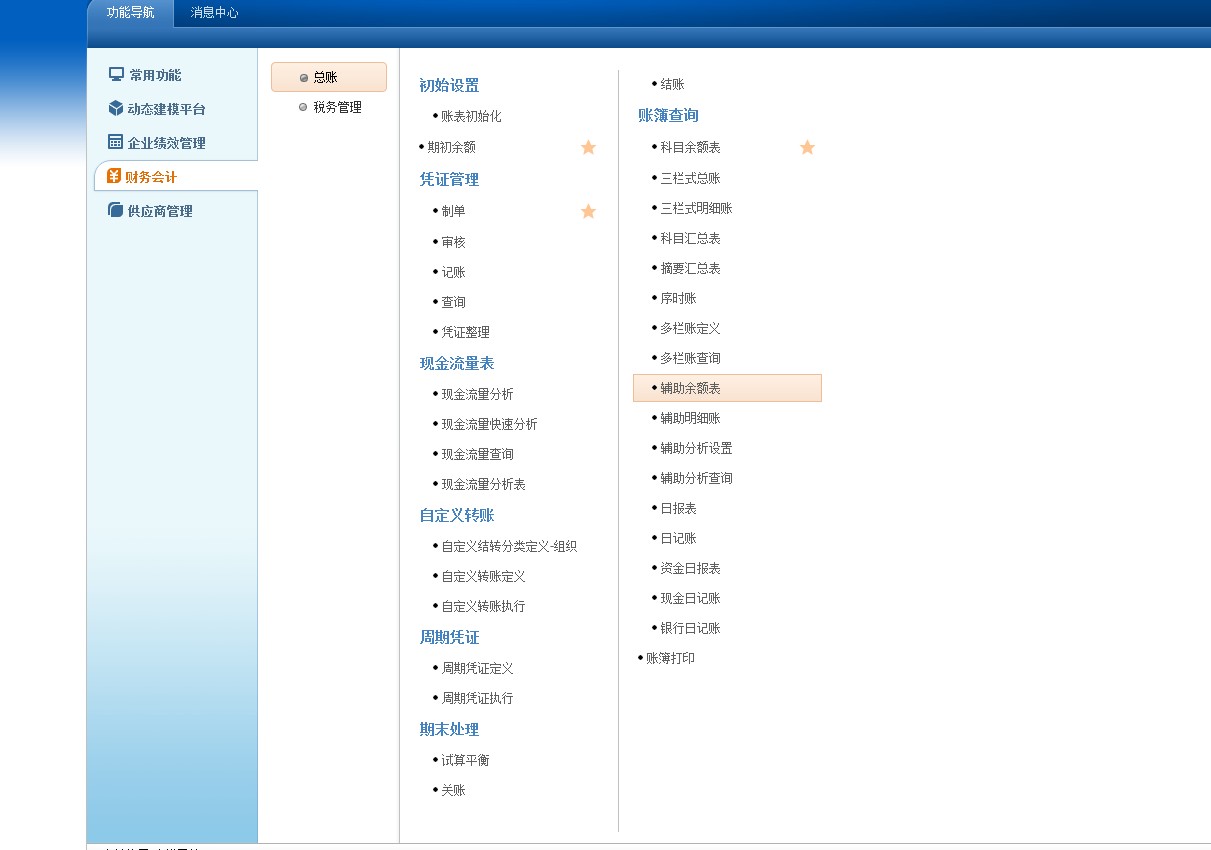Open the 银行日记账 link

pyautogui.click(x=690, y=628)
